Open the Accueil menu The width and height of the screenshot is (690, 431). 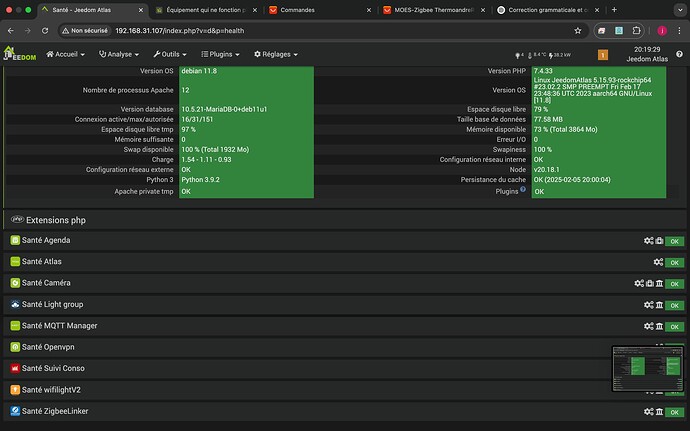pyautogui.click(x=65, y=54)
